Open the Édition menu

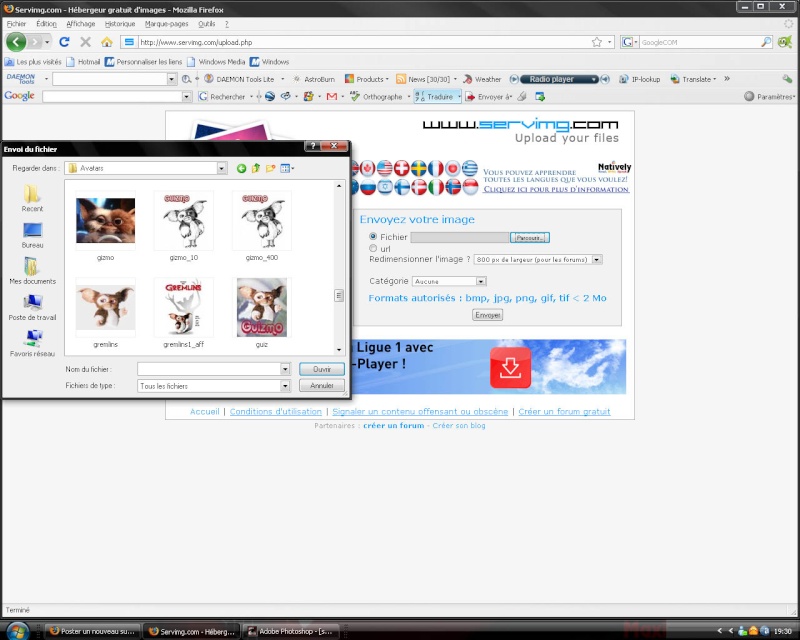coord(46,24)
